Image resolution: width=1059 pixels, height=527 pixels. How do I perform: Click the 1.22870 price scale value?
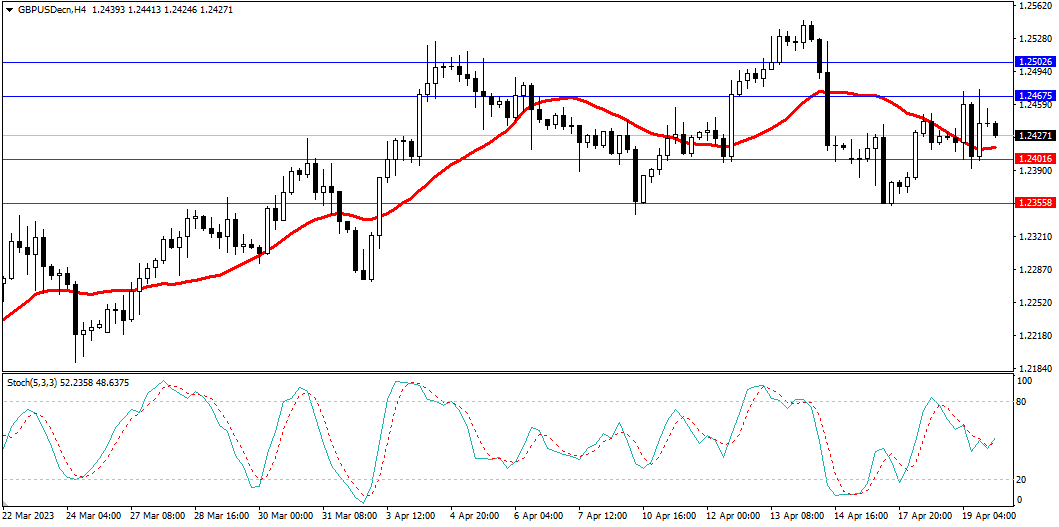pos(1033,270)
